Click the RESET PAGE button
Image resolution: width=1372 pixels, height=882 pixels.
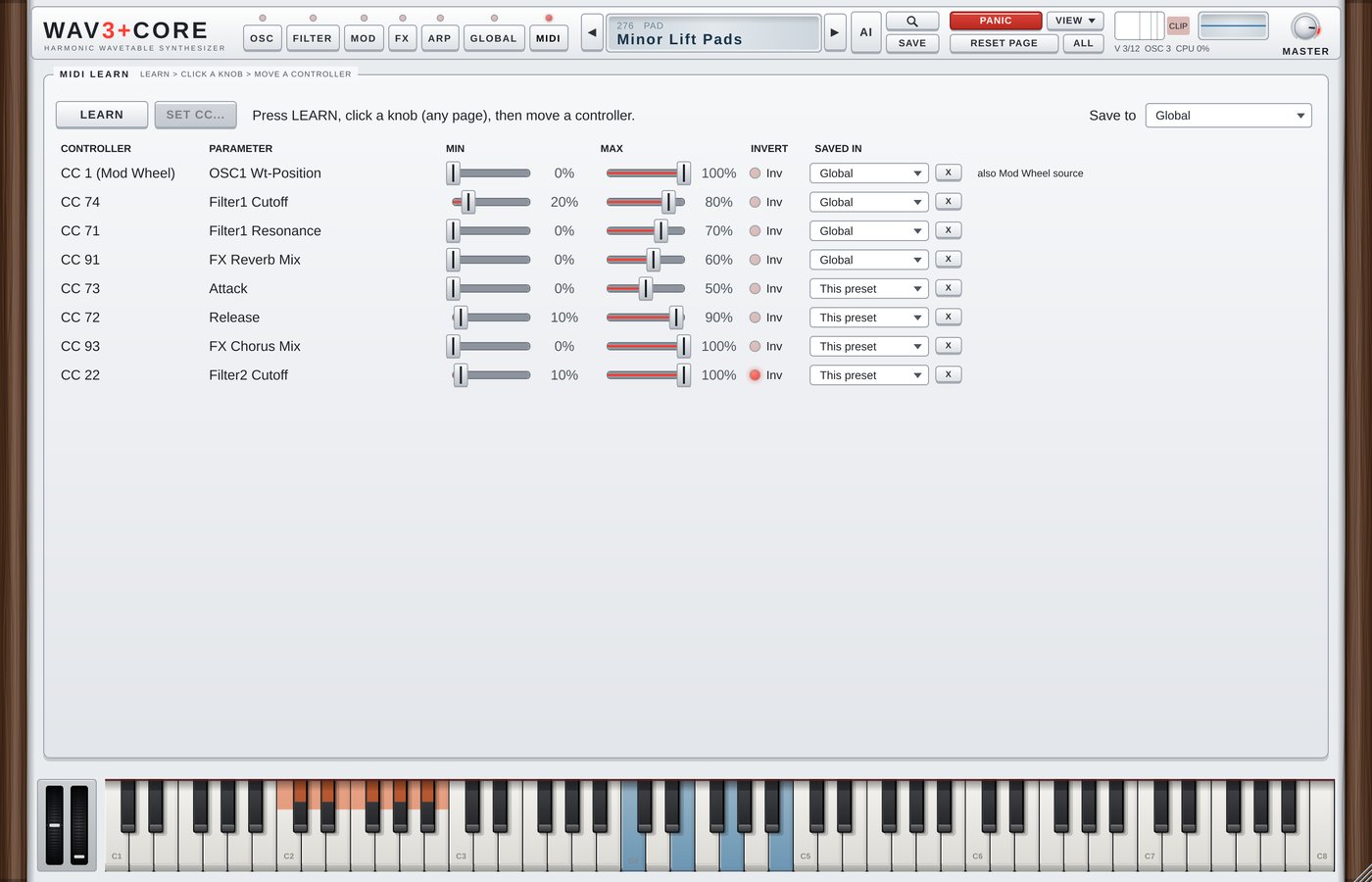[1004, 43]
